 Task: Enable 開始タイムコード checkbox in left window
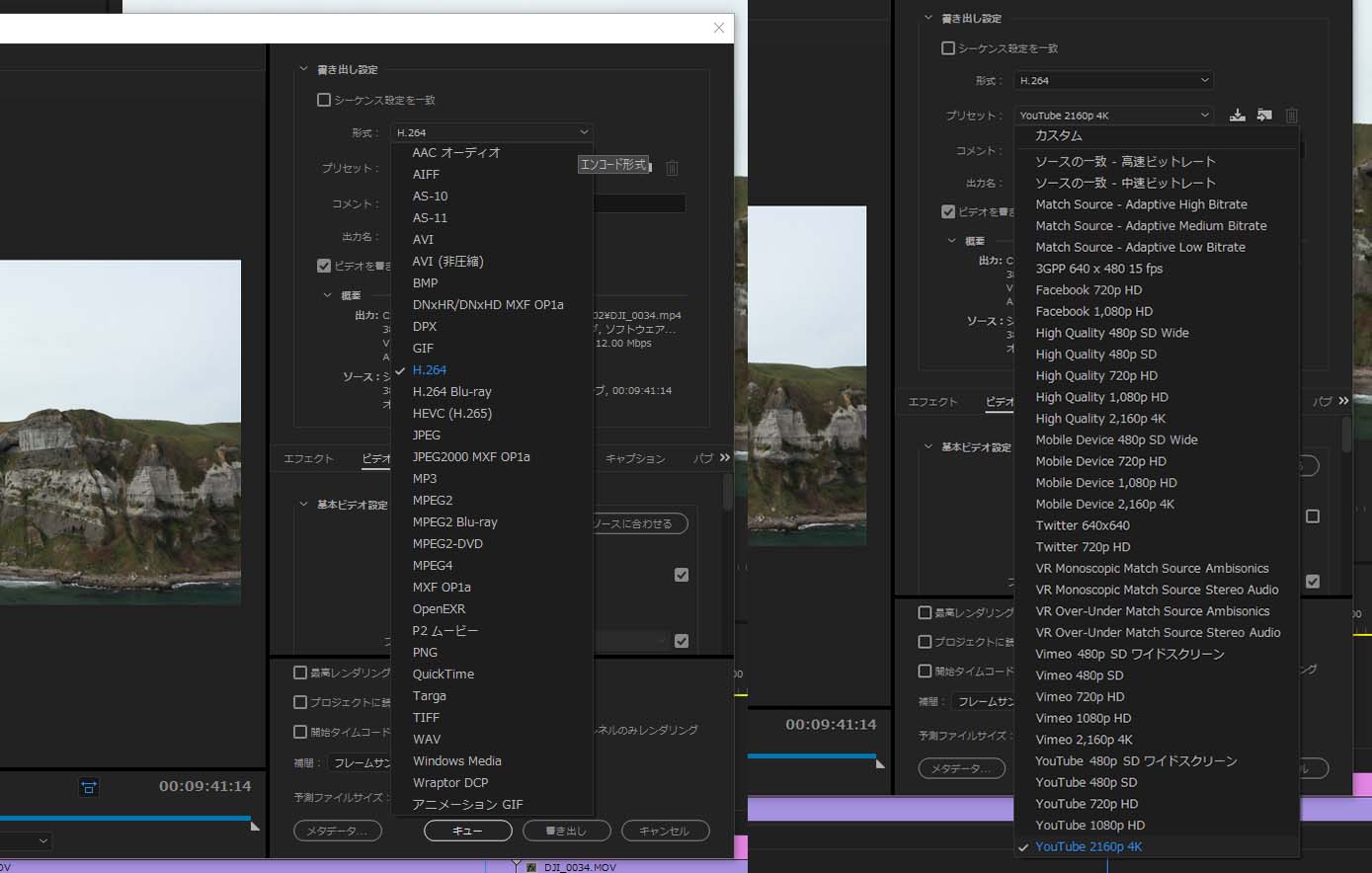pos(300,732)
